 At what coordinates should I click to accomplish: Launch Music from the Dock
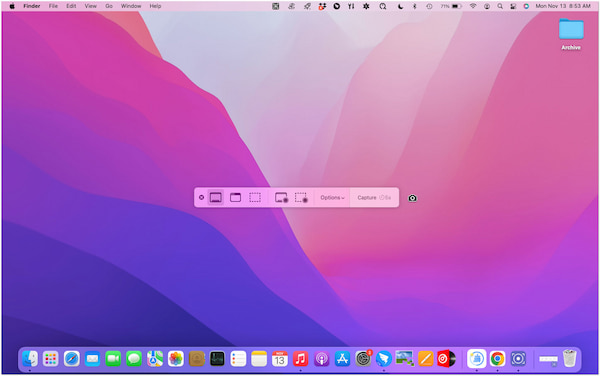[x=301, y=359]
